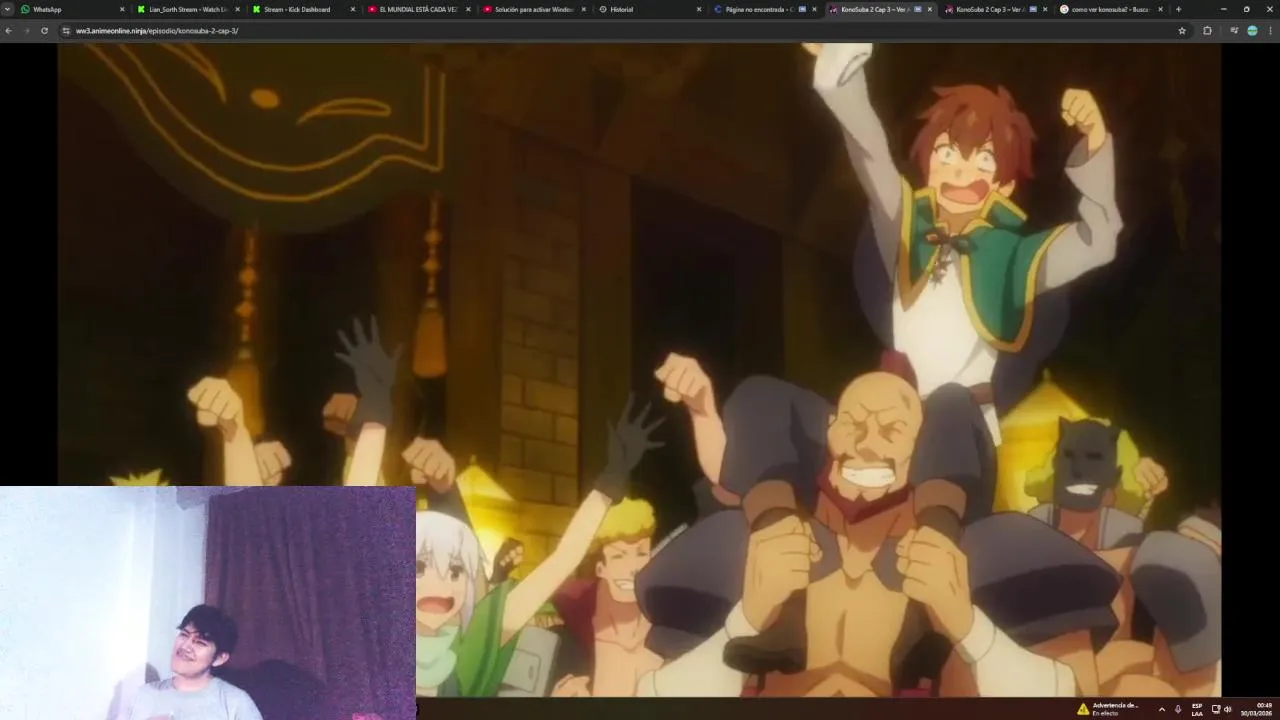Image resolution: width=1280 pixels, height=720 pixels.
Task: Click the KonoSuba video player area
Action: point(639,369)
